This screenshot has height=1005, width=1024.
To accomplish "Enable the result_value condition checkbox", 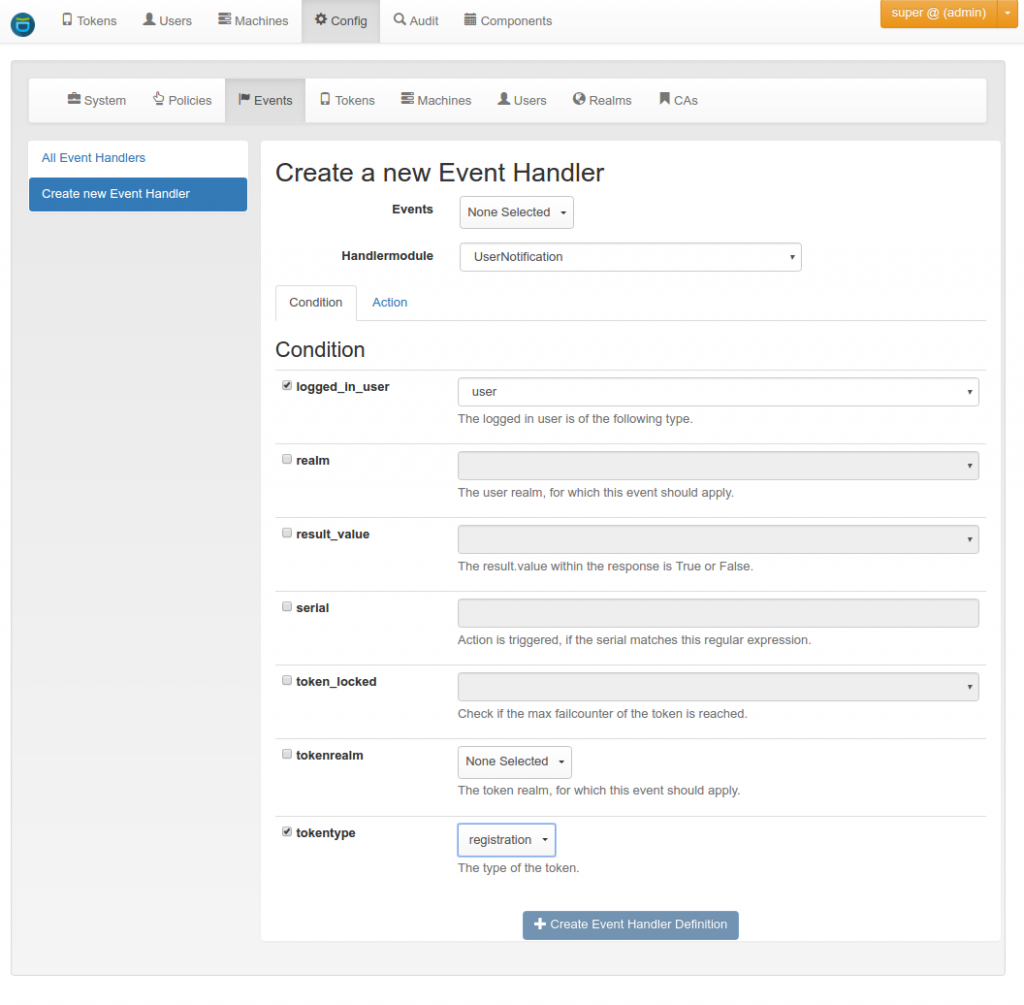I will (x=287, y=533).
